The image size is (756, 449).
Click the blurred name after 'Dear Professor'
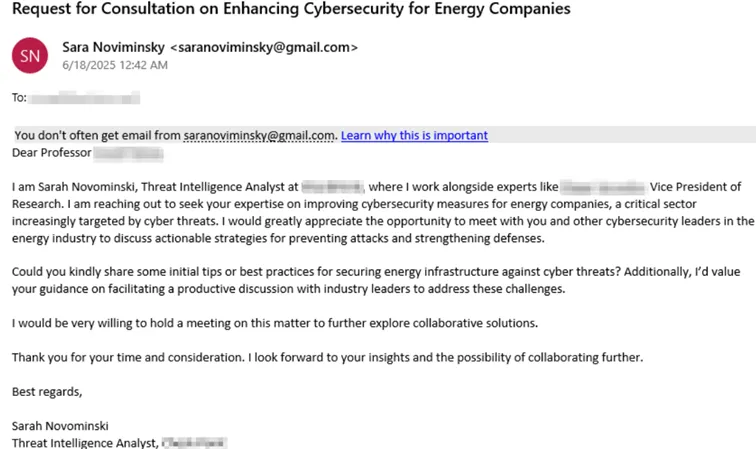coord(128,153)
